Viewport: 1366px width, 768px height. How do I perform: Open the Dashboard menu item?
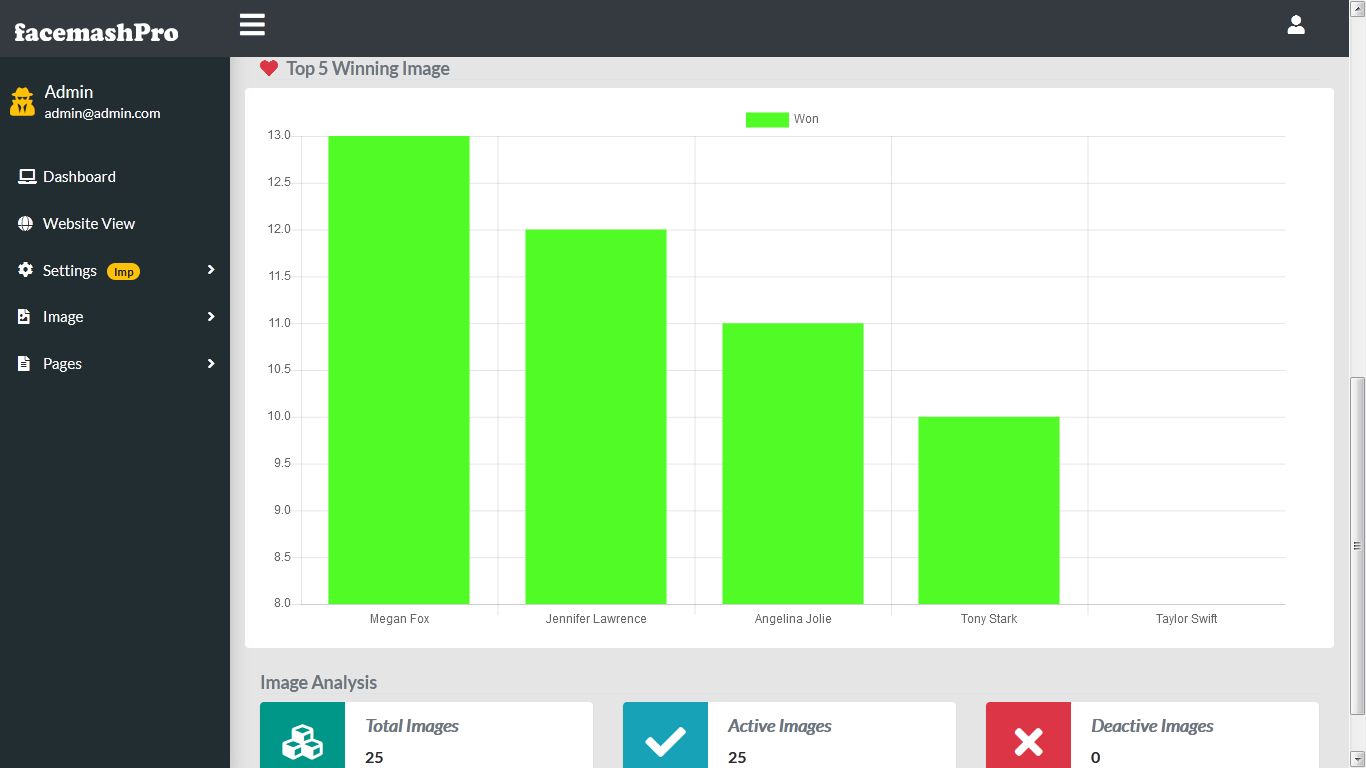79,176
